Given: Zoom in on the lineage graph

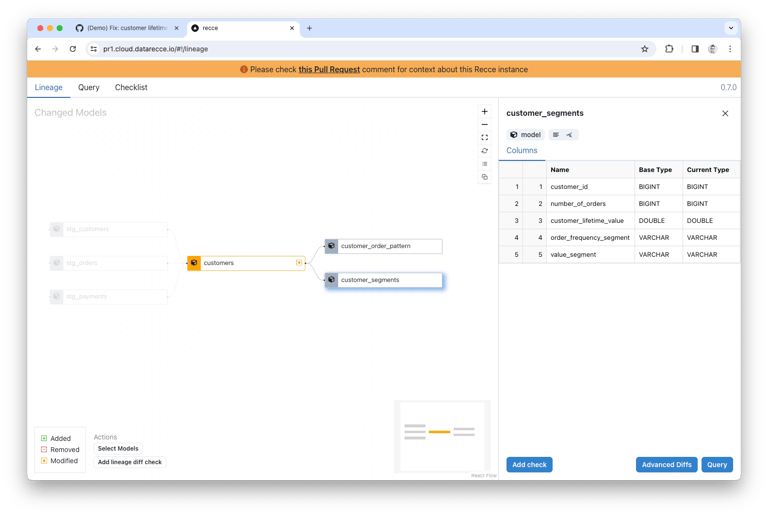Looking at the screenshot, I should tap(484, 112).
